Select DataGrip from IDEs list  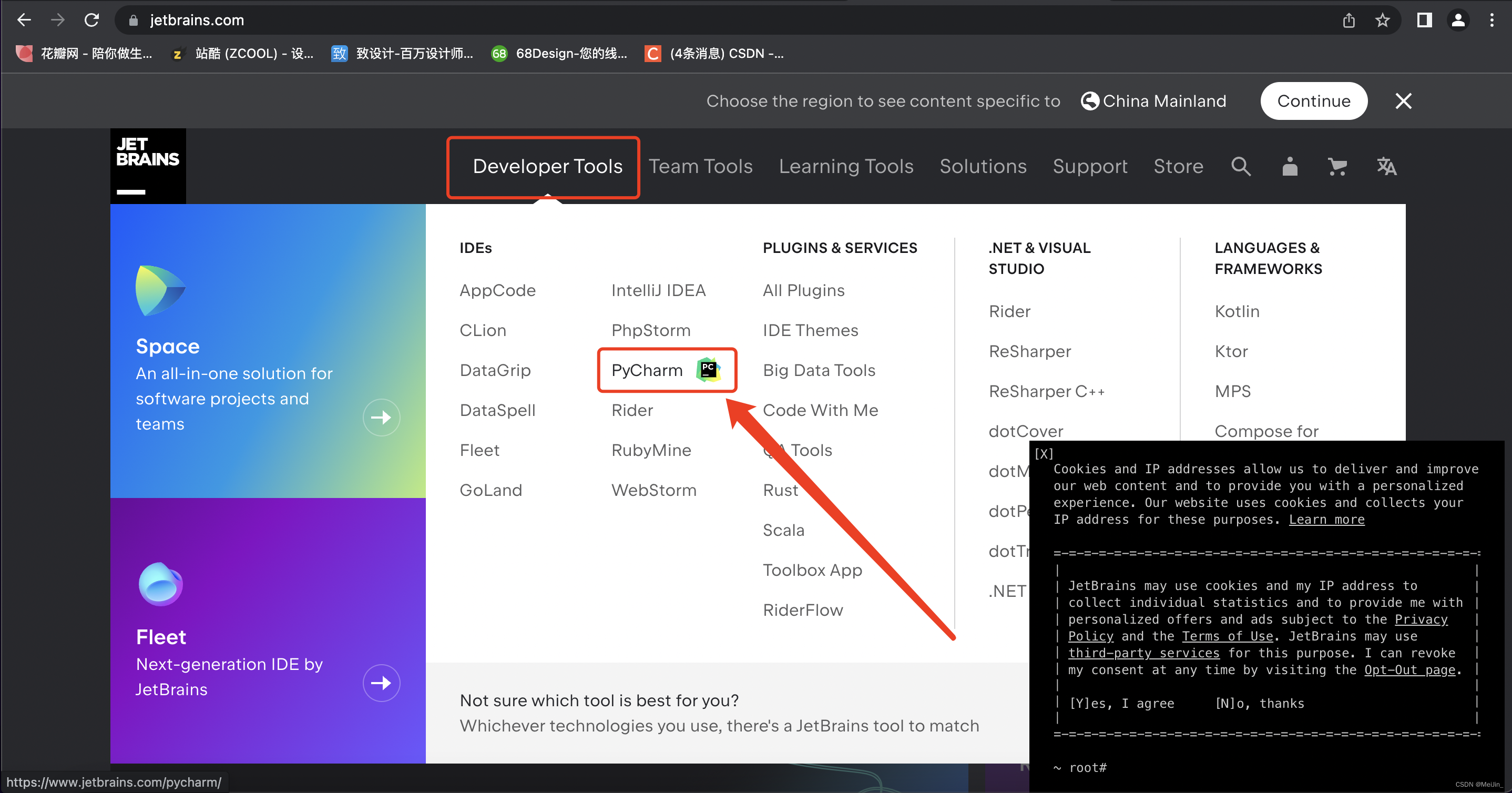point(495,370)
